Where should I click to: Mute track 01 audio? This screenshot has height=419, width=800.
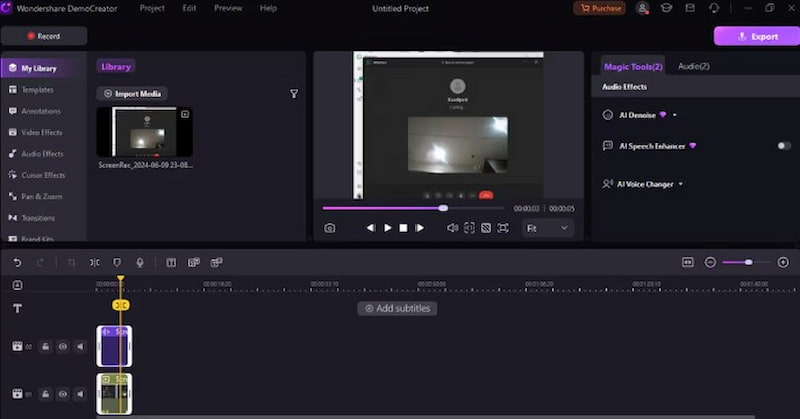click(x=81, y=393)
